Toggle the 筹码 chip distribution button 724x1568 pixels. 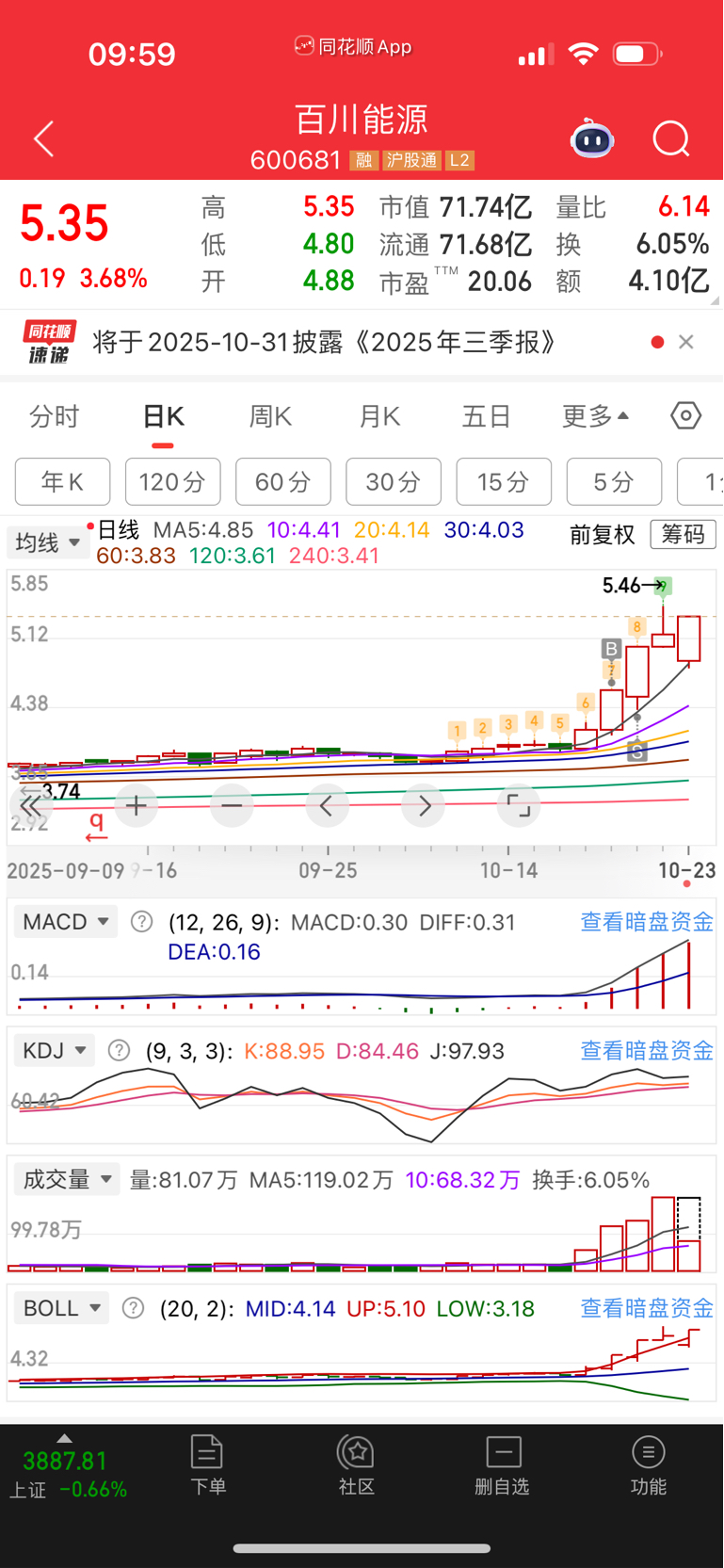[x=683, y=535]
